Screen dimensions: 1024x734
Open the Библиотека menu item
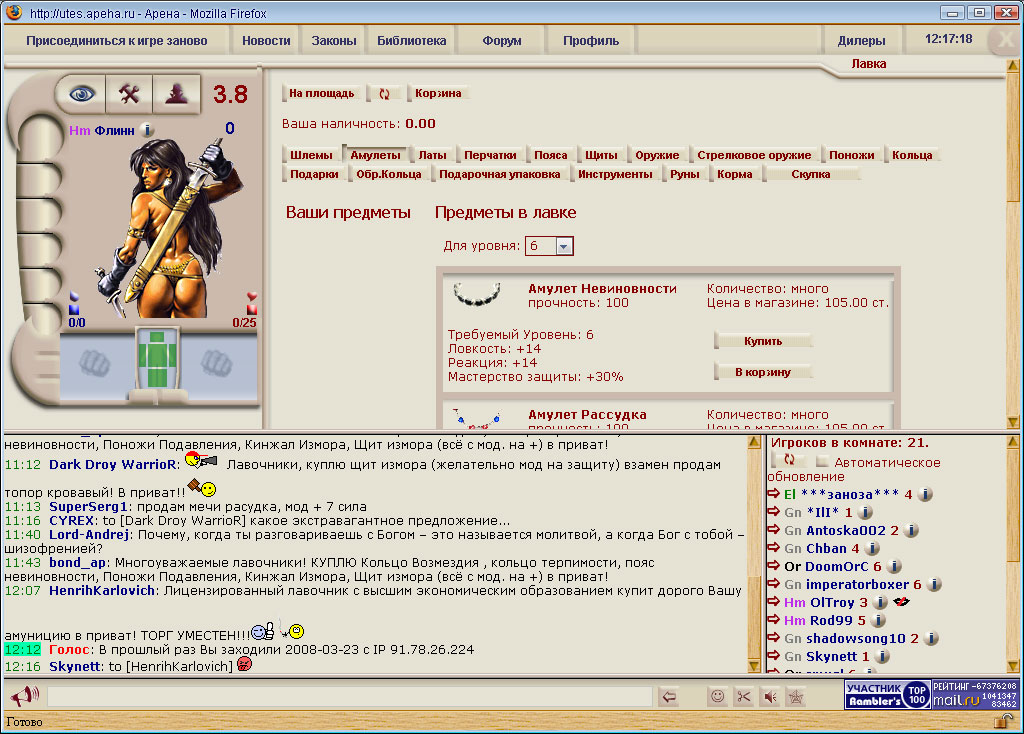point(411,40)
